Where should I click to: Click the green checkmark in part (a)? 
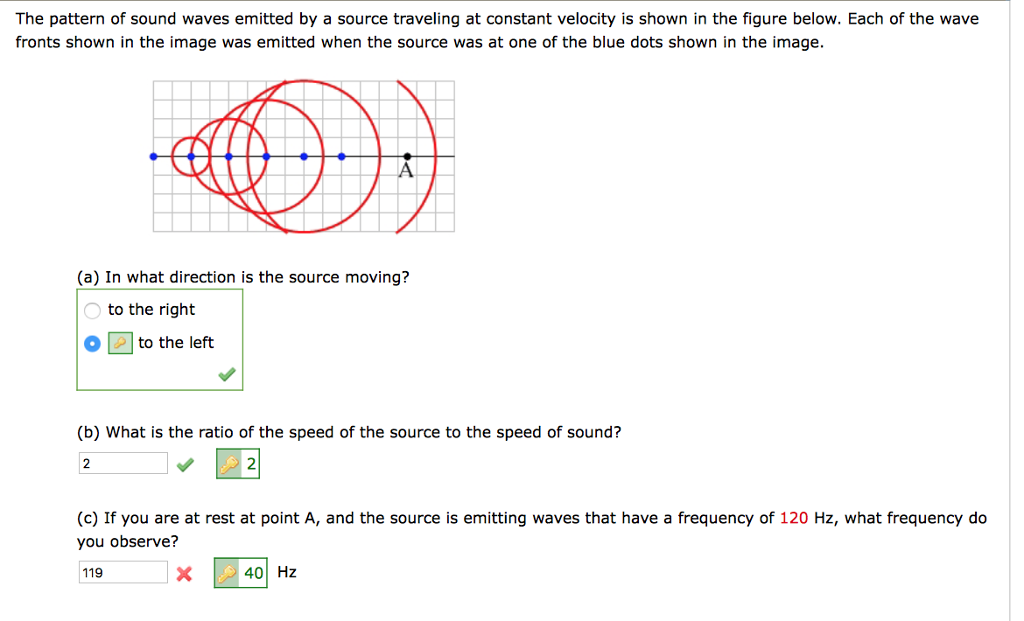click(x=226, y=375)
